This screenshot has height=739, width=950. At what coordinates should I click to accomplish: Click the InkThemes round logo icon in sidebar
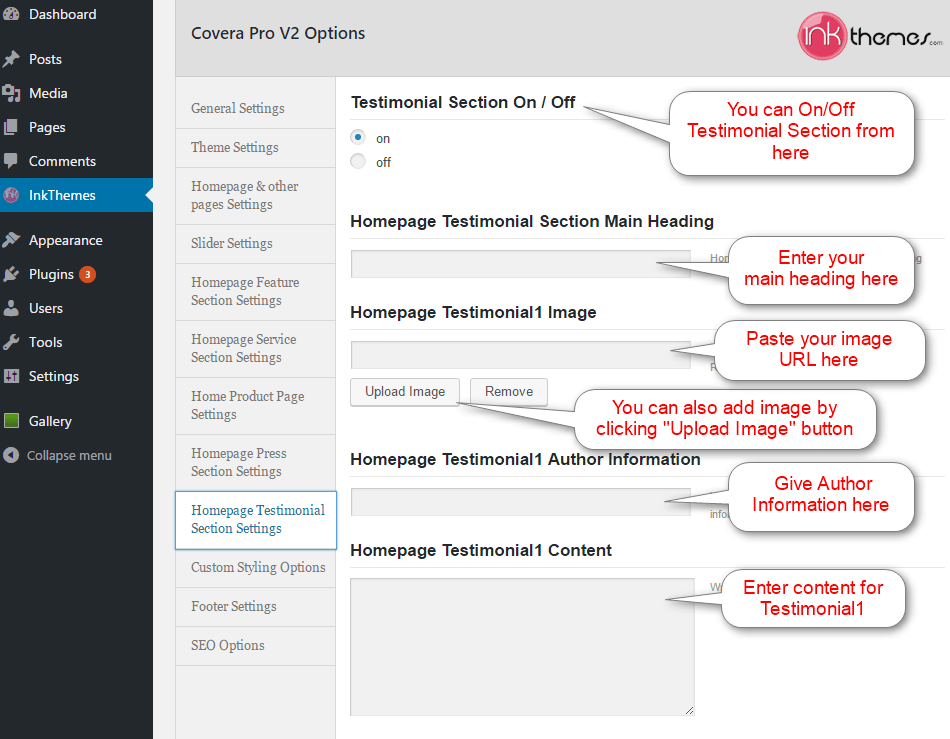click(11, 195)
